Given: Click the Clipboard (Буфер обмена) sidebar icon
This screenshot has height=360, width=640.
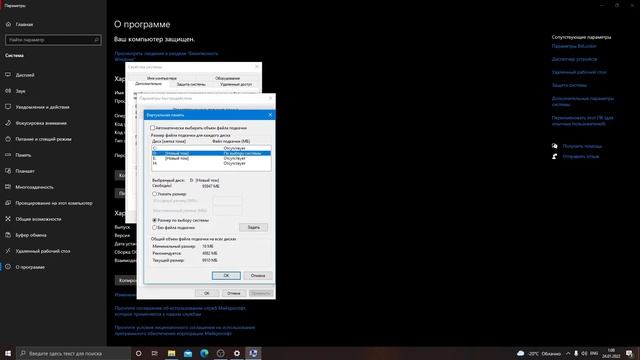Looking at the screenshot, I should point(8,235).
